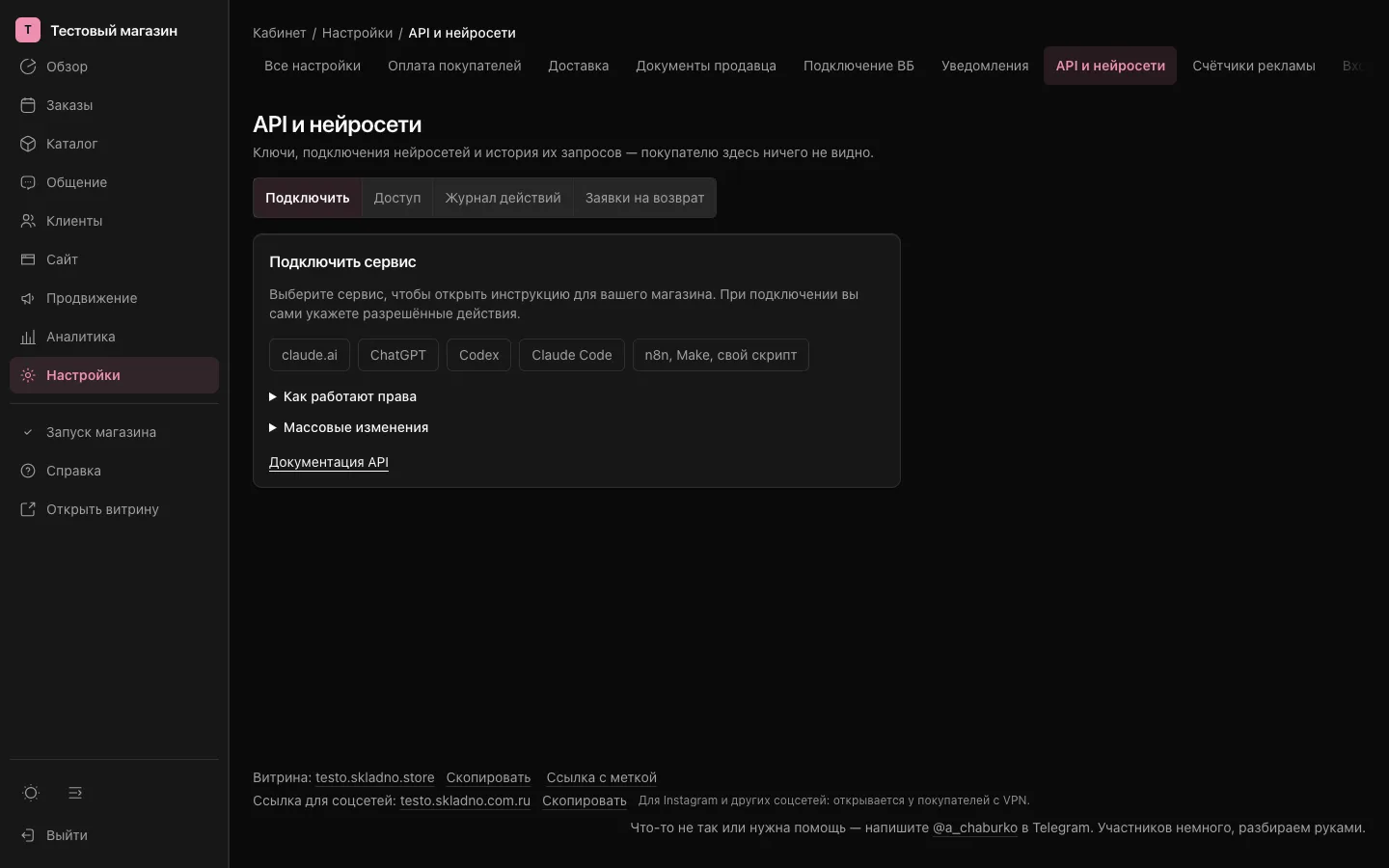Select the Claude Code service button

[572, 355]
